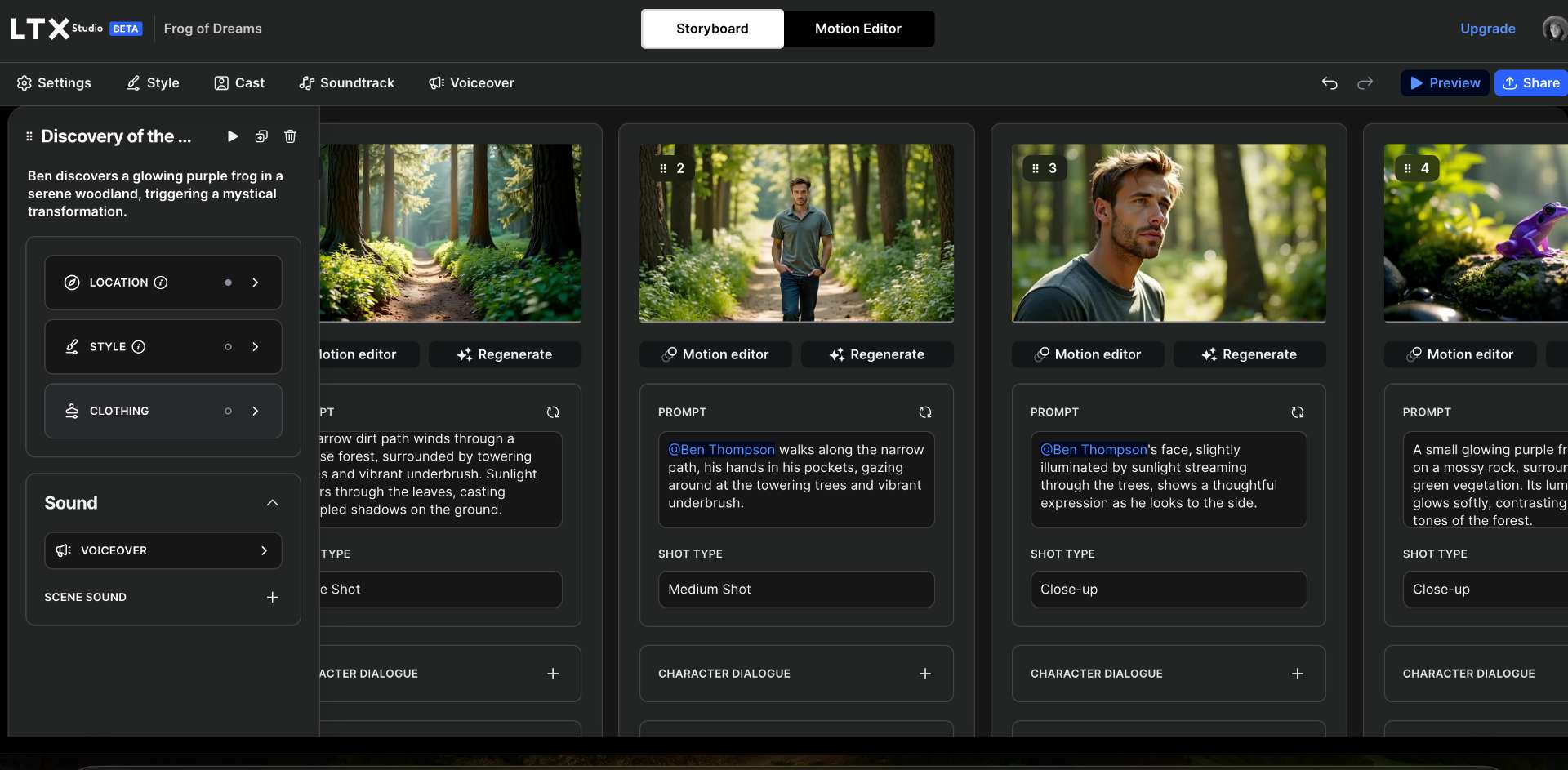This screenshot has height=770, width=1568.
Task: Redo the last action
Action: point(1365,82)
